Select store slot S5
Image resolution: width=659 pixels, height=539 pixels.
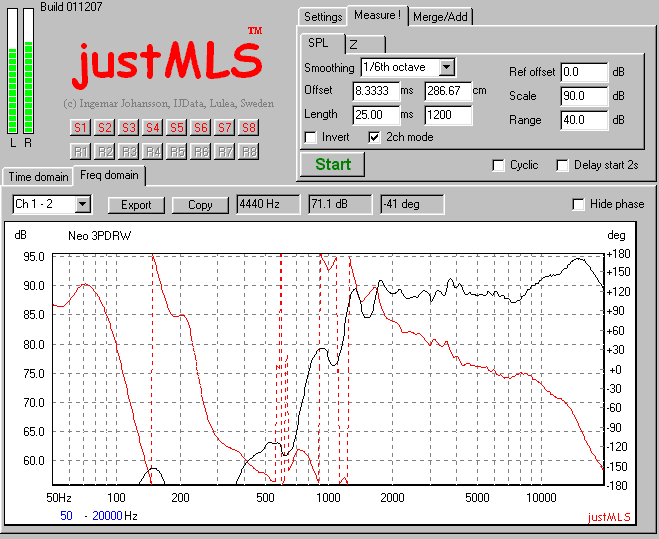[177, 127]
